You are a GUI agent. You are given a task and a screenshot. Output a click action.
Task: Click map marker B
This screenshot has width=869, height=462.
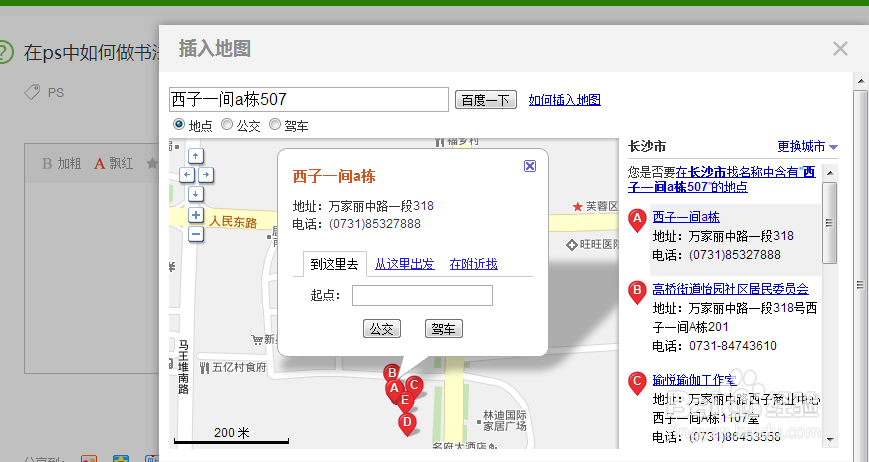[392, 374]
